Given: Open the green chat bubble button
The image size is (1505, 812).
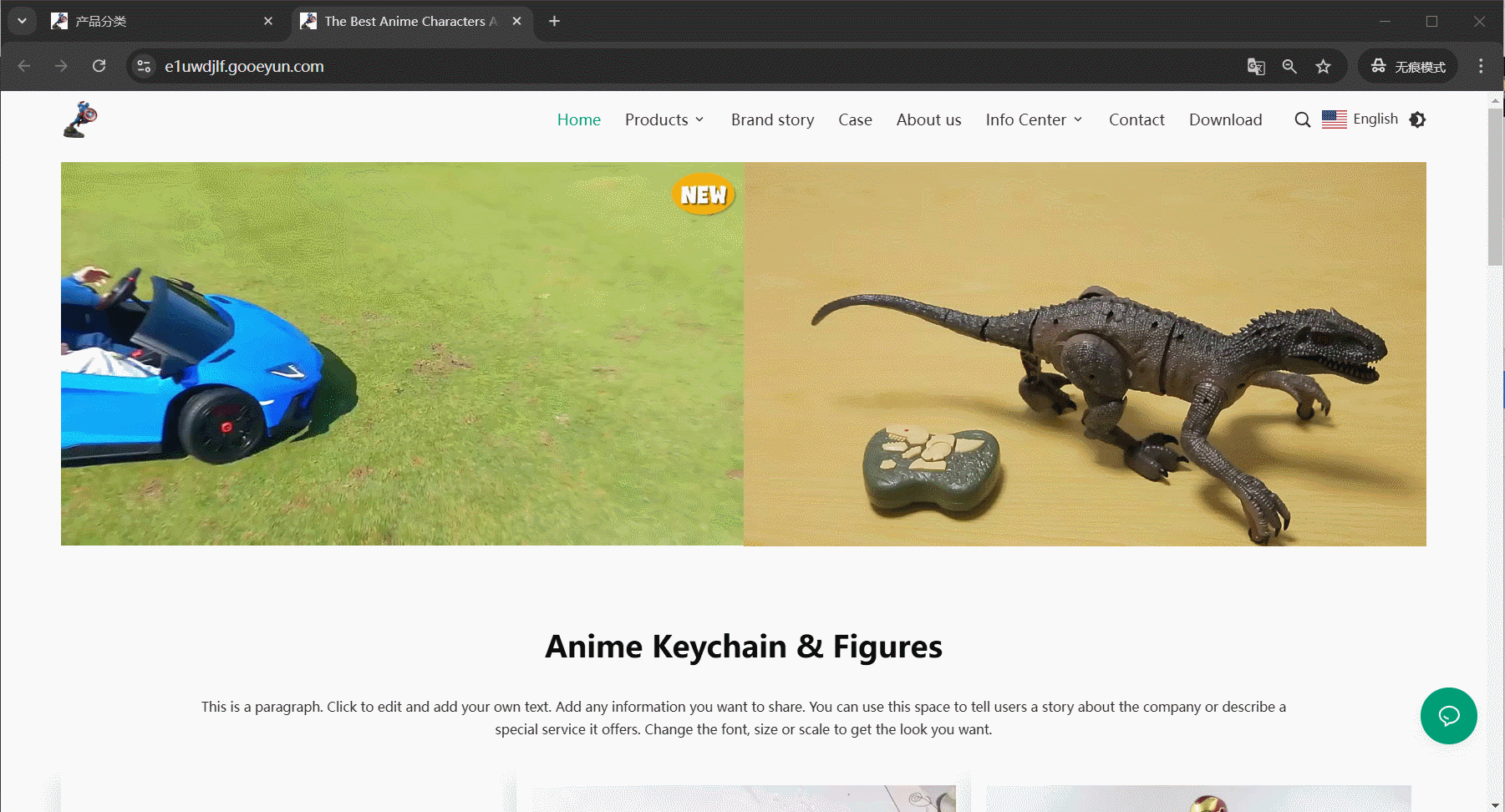Looking at the screenshot, I should [x=1448, y=716].
